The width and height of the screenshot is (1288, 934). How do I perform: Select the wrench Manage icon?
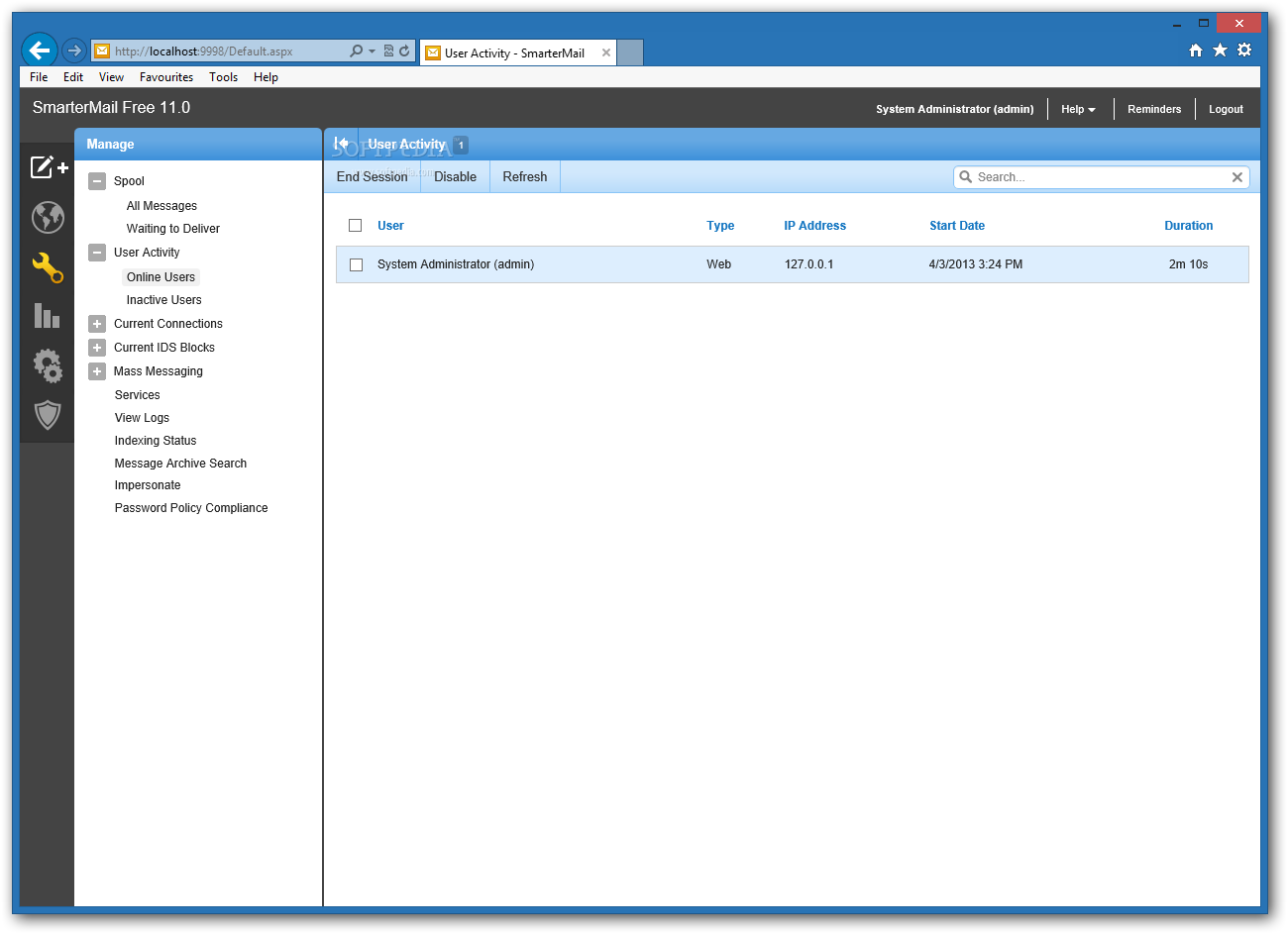48,266
